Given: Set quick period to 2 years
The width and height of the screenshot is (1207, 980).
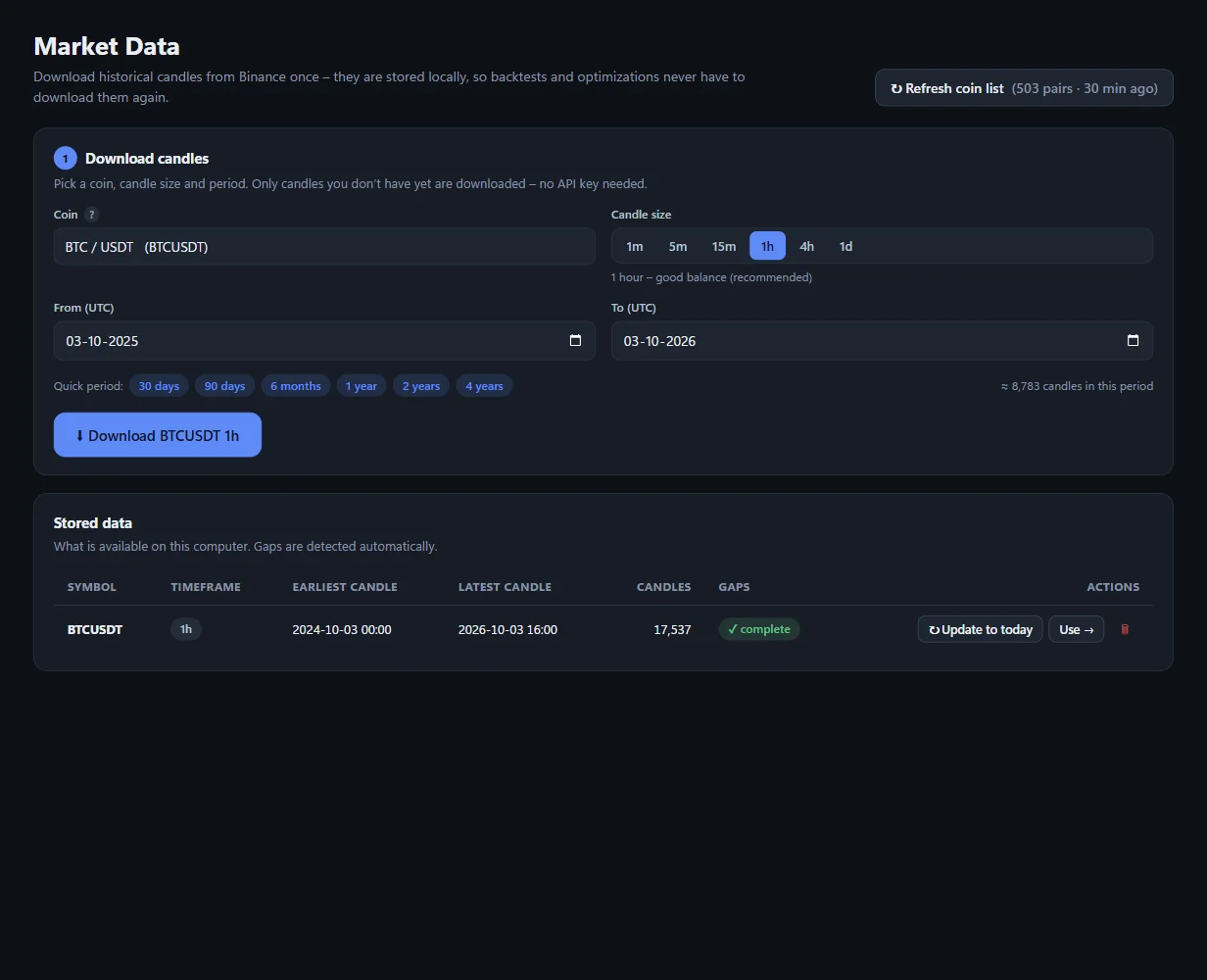Looking at the screenshot, I should 421,386.
